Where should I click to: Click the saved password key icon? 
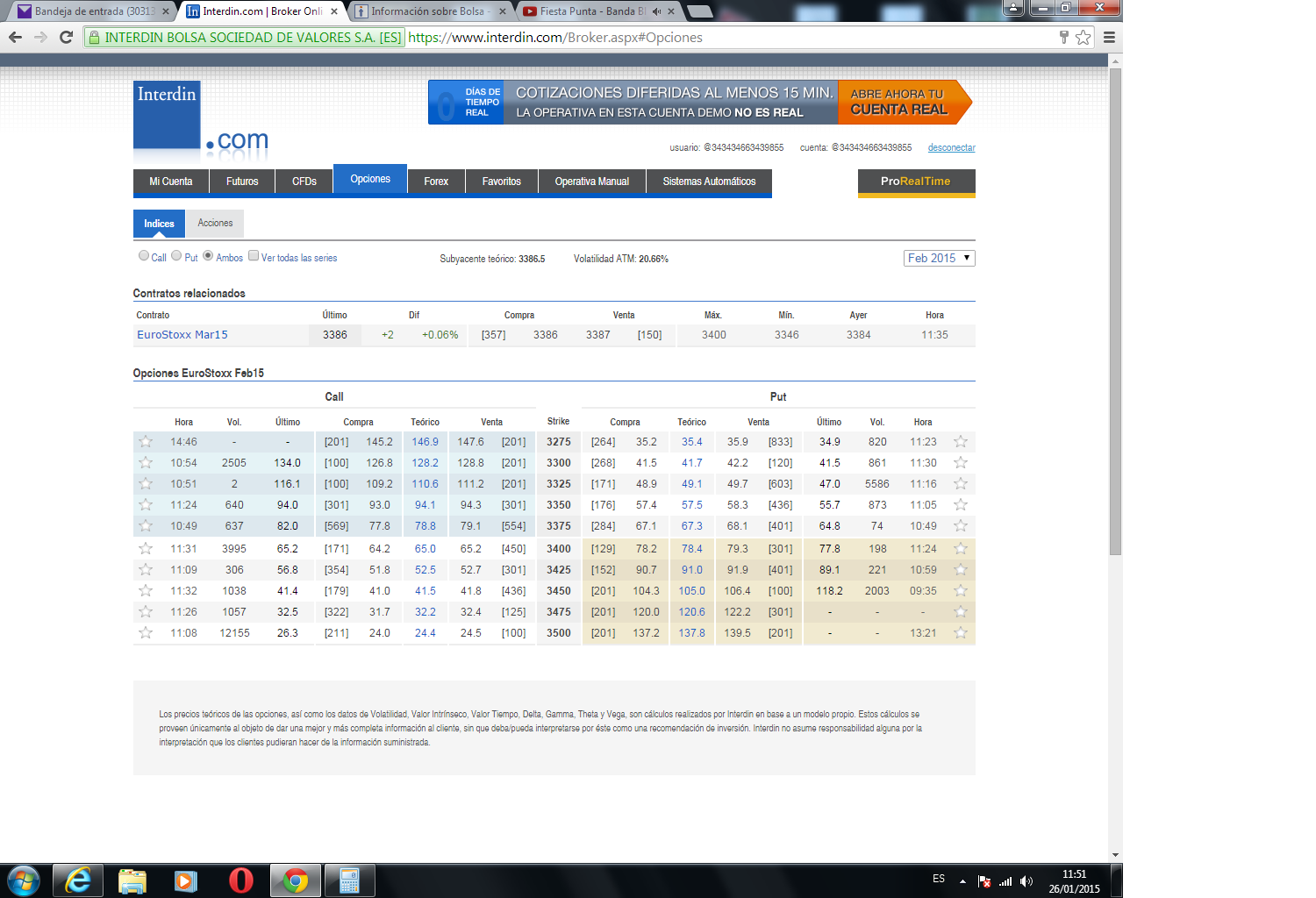click(1064, 37)
